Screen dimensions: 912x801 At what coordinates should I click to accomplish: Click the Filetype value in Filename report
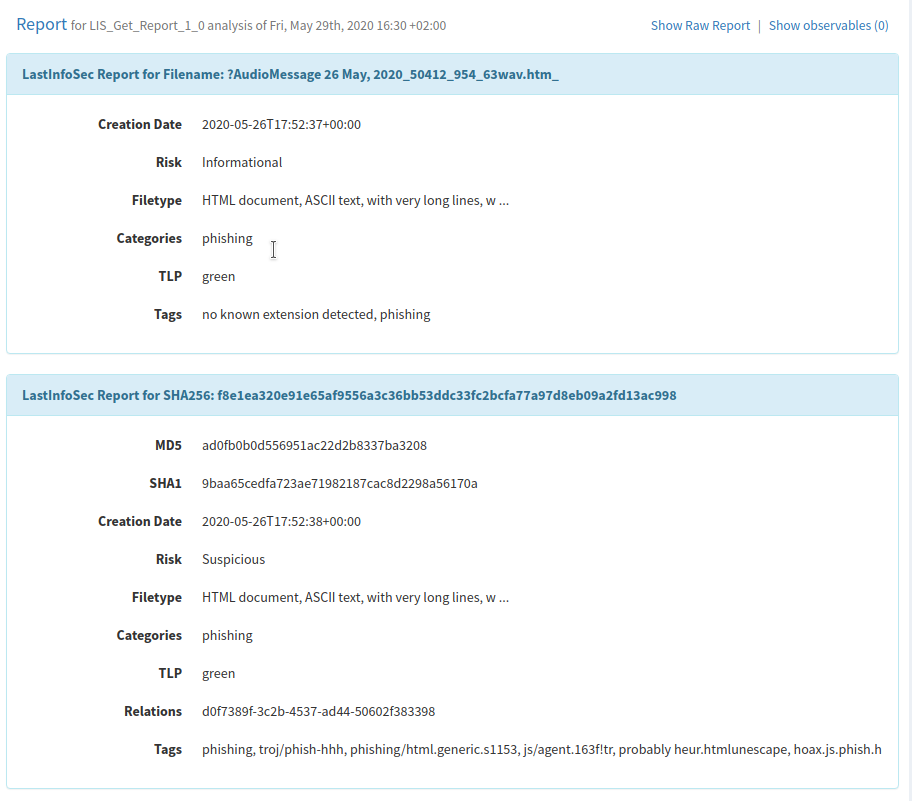[x=355, y=201]
